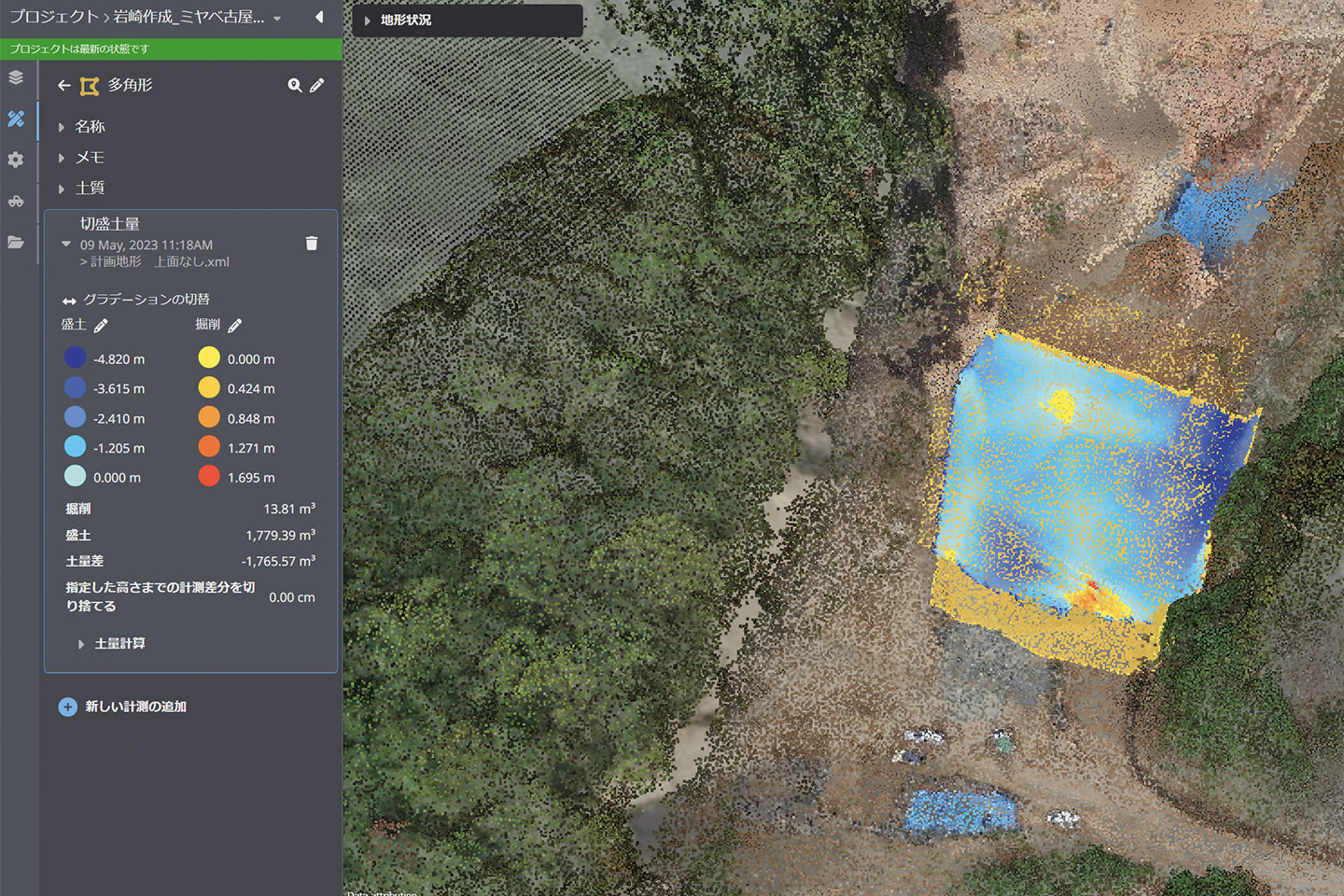Click the red 1.695 m color swatch
This screenshot has height=896, width=1344.
(x=209, y=477)
